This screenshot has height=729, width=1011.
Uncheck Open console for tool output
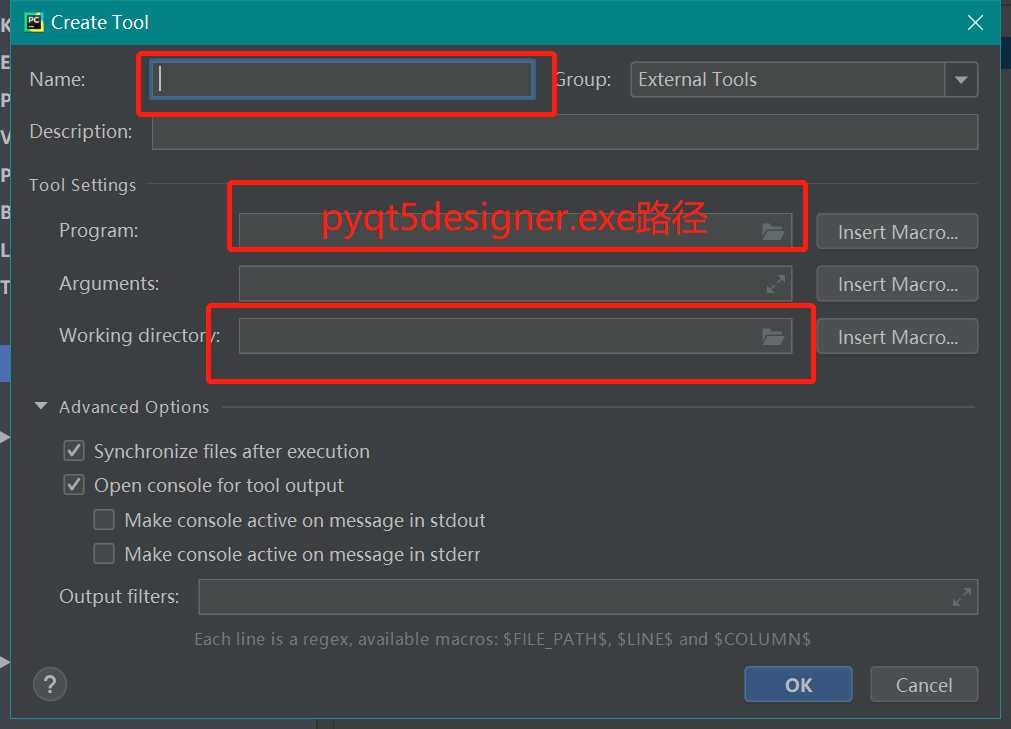coord(74,485)
